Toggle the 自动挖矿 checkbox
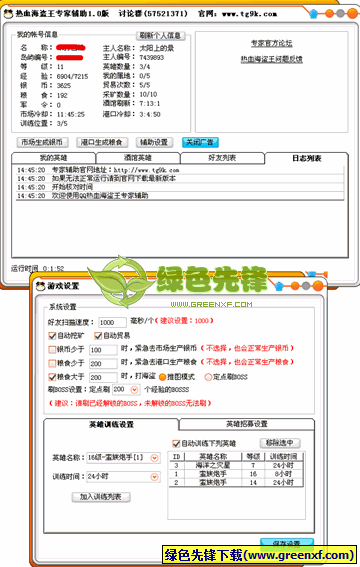This screenshot has width=360, height=567. point(52,336)
